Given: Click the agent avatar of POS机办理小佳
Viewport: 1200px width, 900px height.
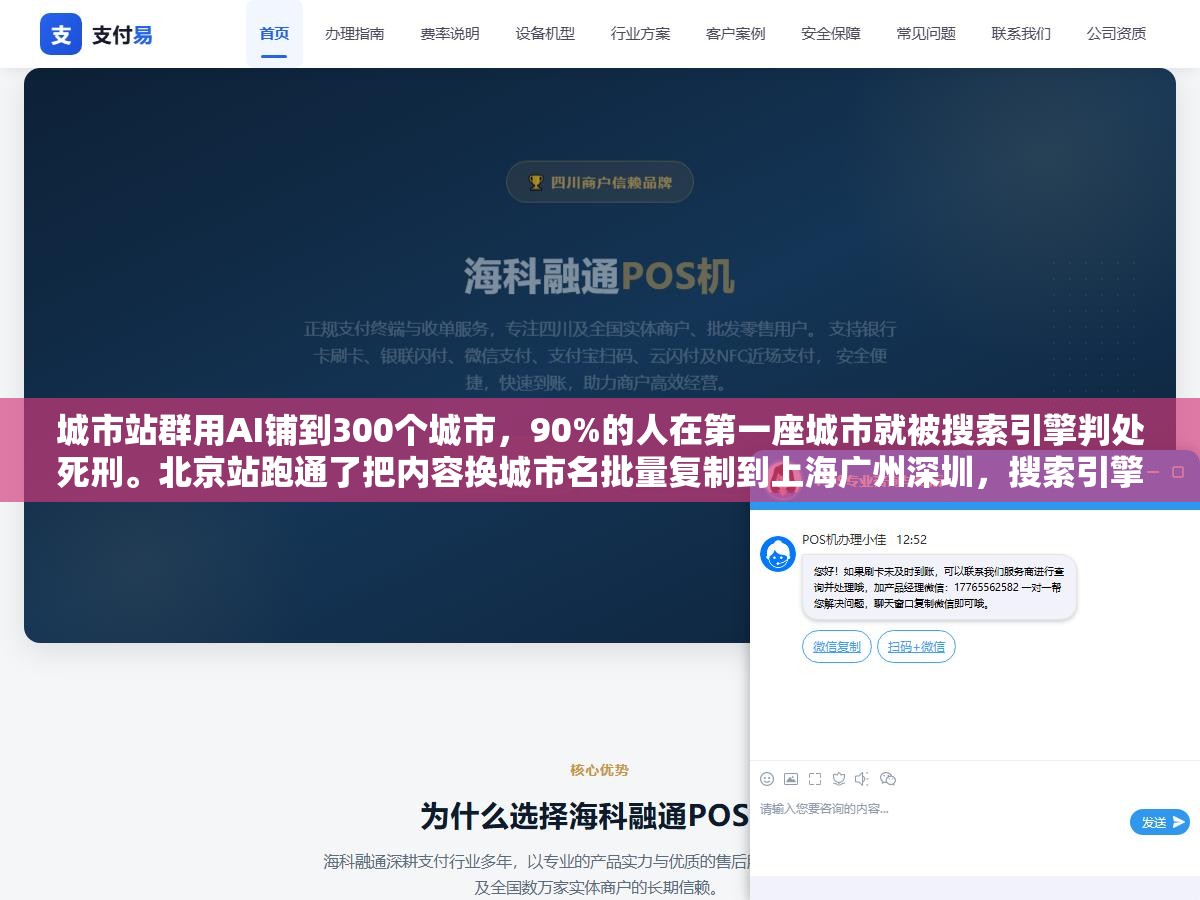Looking at the screenshot, I should 778,554.
